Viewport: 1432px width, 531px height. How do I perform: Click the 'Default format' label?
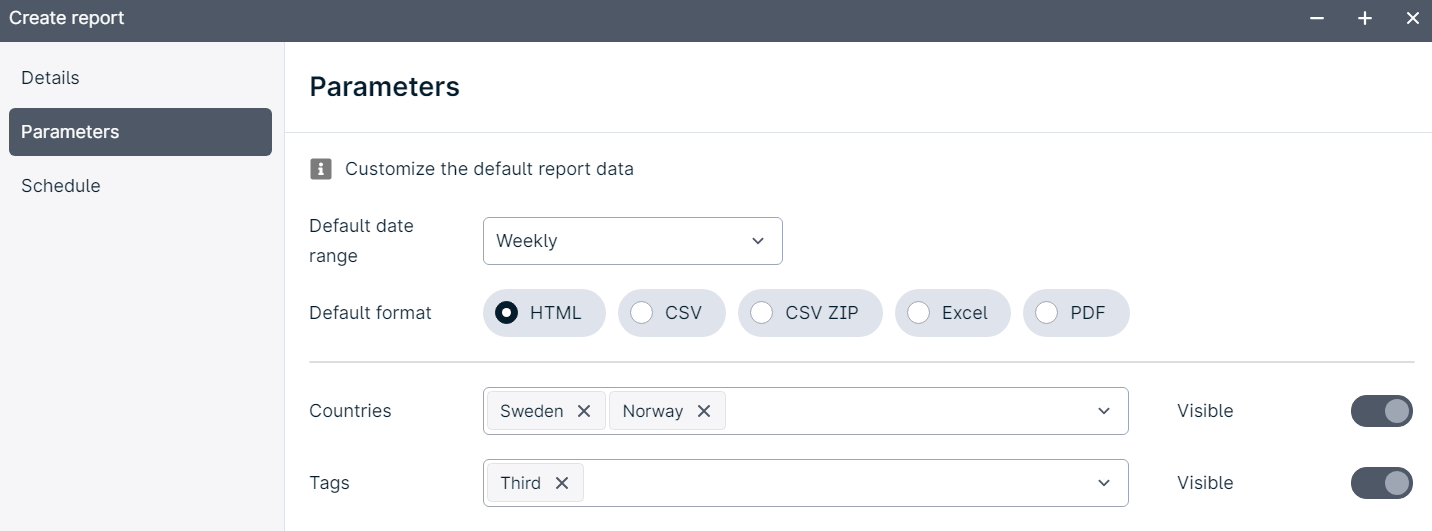pyautogui.click(x=371, y=313)
